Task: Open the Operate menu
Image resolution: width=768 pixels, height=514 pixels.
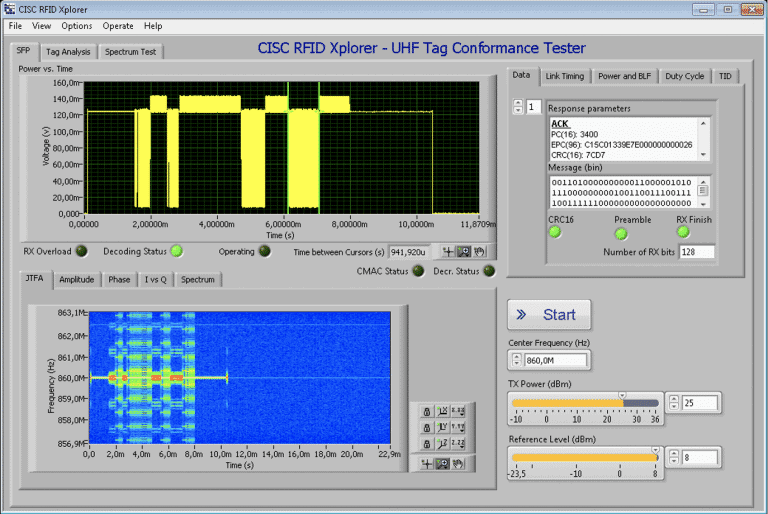Action: click(x=118, y=26)
